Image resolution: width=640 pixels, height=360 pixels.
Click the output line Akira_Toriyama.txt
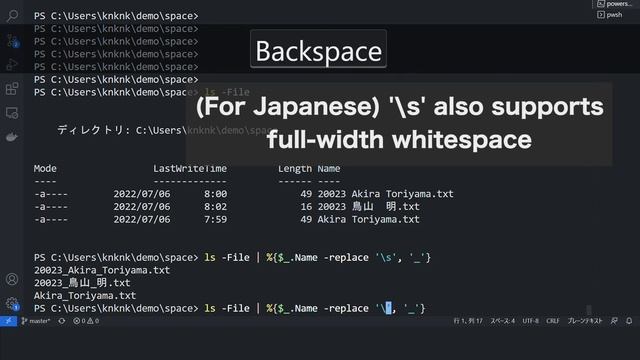(x=85, y=296)
